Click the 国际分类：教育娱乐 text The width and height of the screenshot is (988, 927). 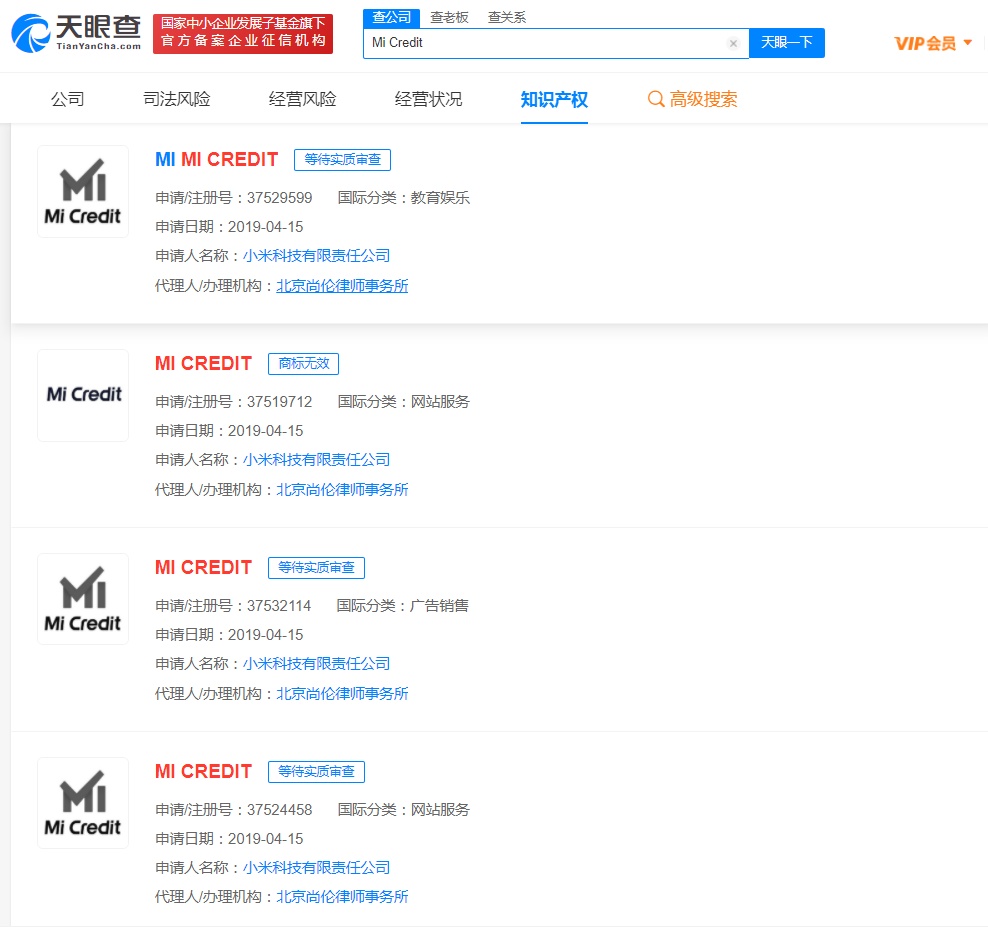404,198
